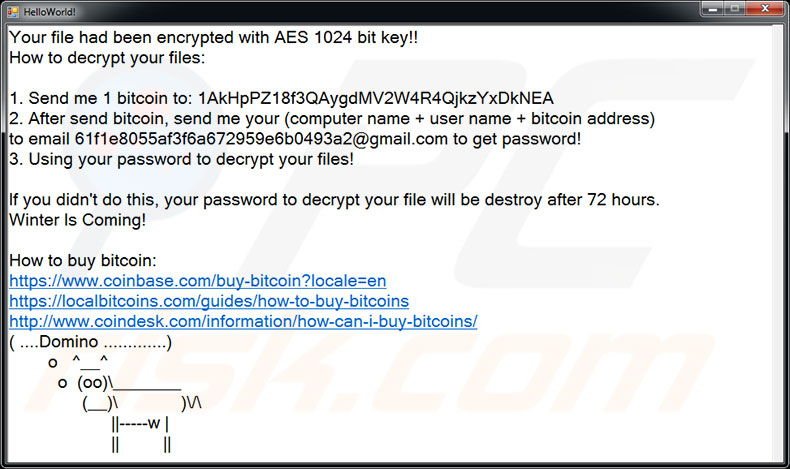Screen dimensions: 790x469
Task: Click the 'Winter Is Coming!' line
Action: tap(78, 219)
